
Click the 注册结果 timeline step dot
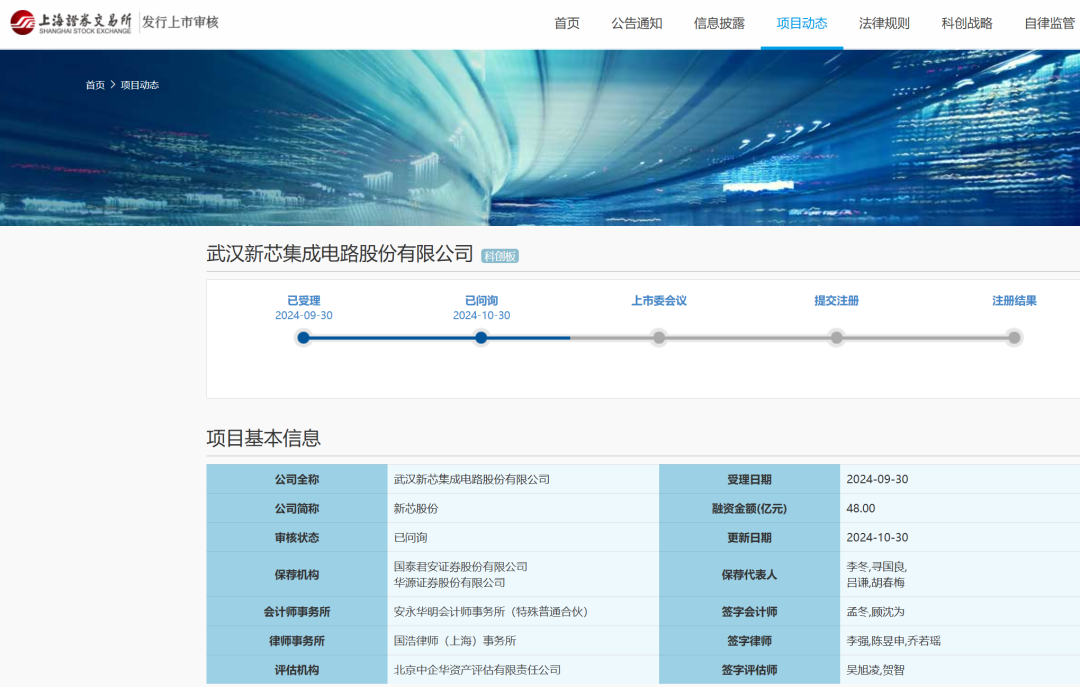[x=1014, y=338]
